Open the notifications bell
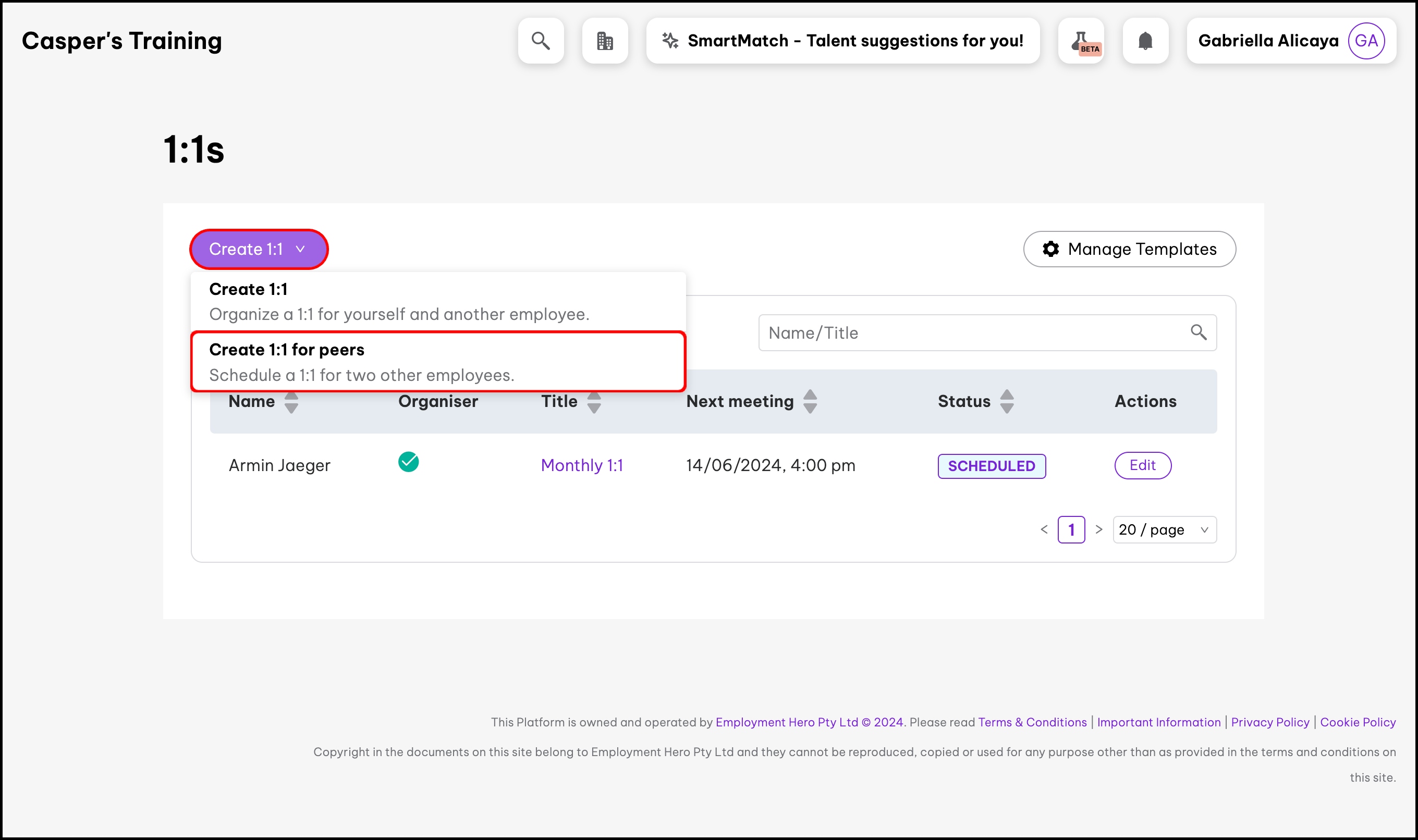The width and height of the screenshot is (1418, 840). [x=1145, y=41]
